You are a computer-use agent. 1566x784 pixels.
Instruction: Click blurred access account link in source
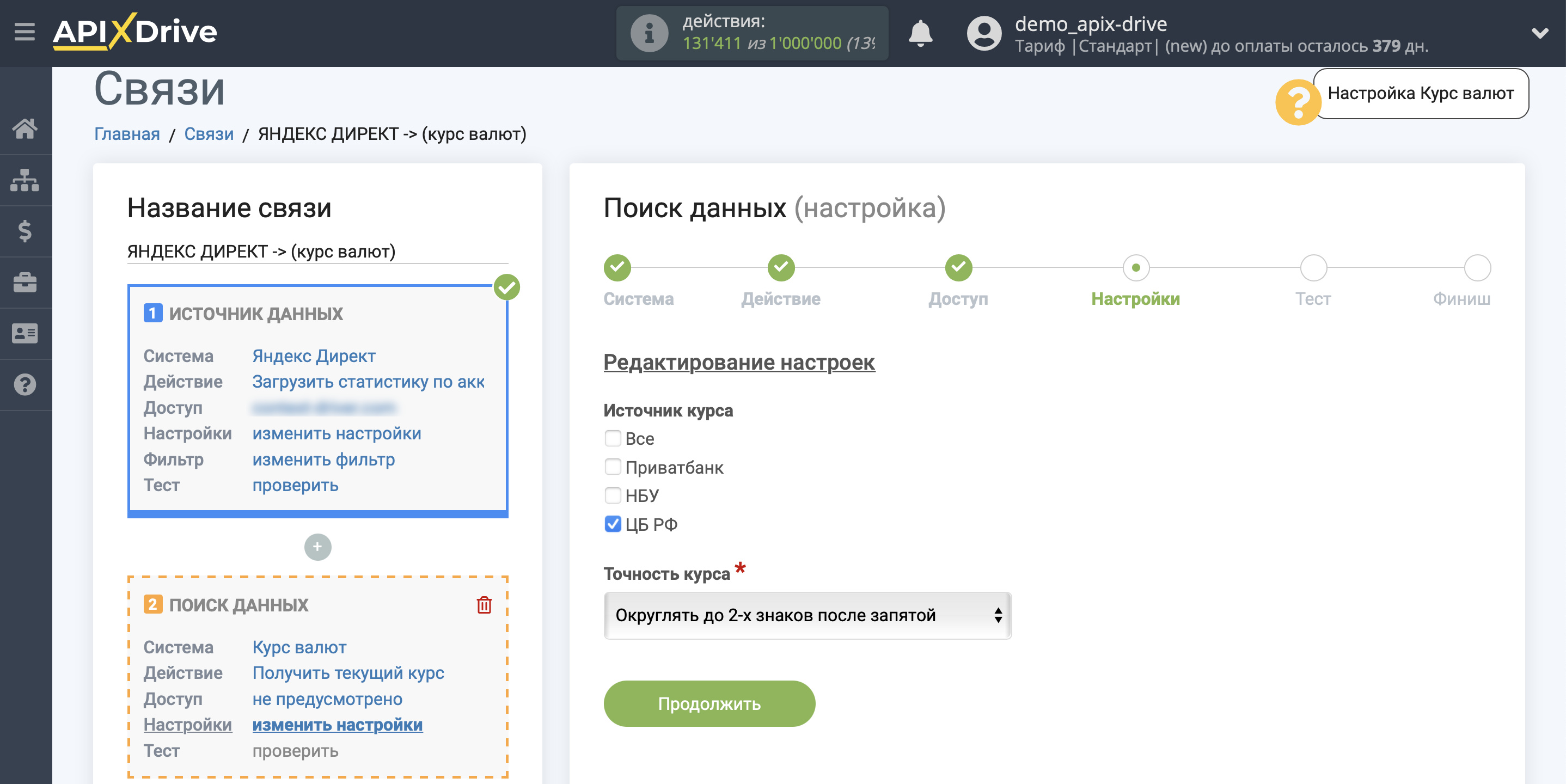point(323,407)
